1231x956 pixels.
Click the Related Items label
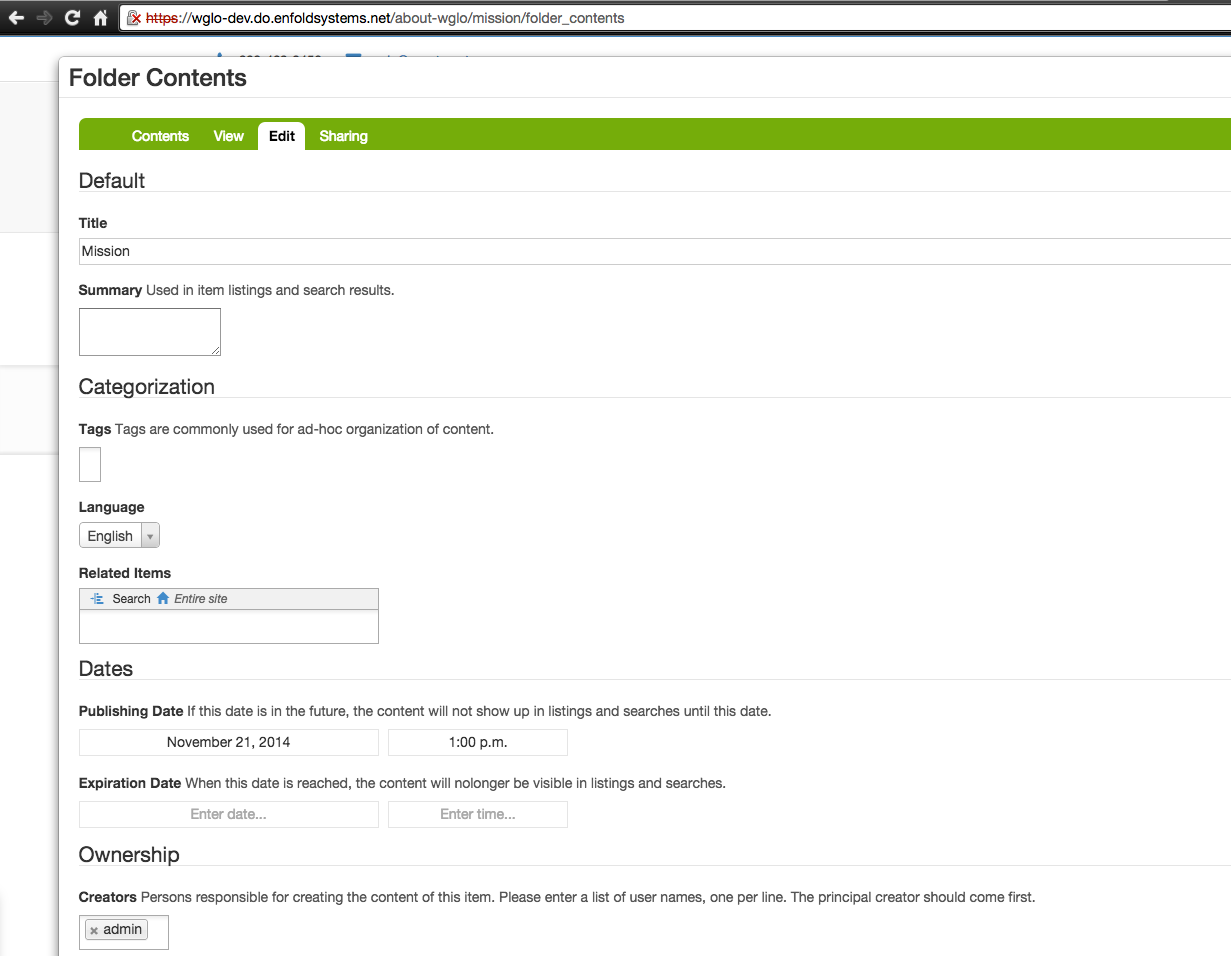(x=125, y=573)
